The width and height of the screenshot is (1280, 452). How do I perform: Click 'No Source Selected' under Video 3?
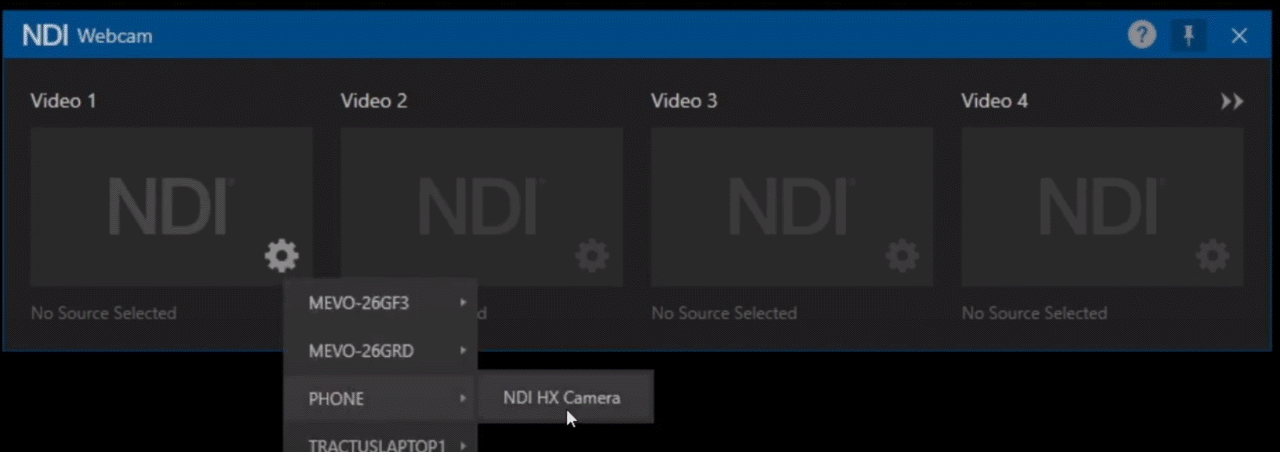(x=724, y=313)
